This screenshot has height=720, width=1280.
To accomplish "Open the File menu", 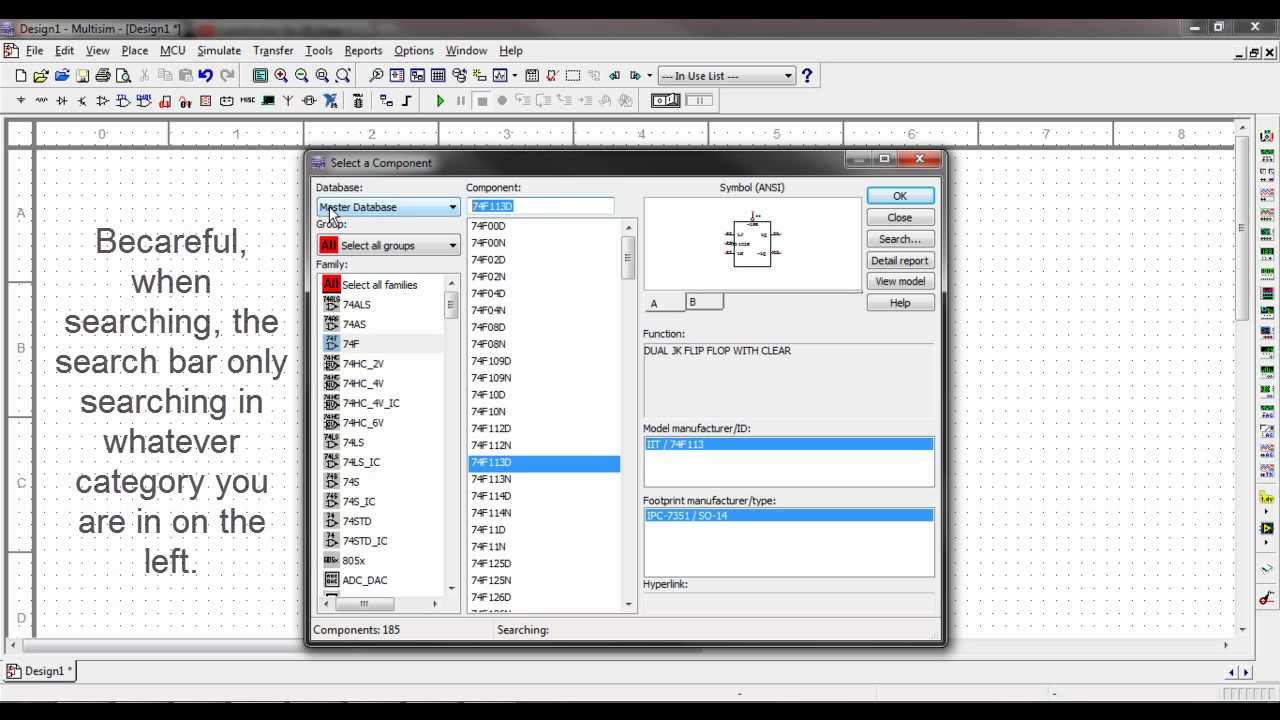I will pos(34,50).
